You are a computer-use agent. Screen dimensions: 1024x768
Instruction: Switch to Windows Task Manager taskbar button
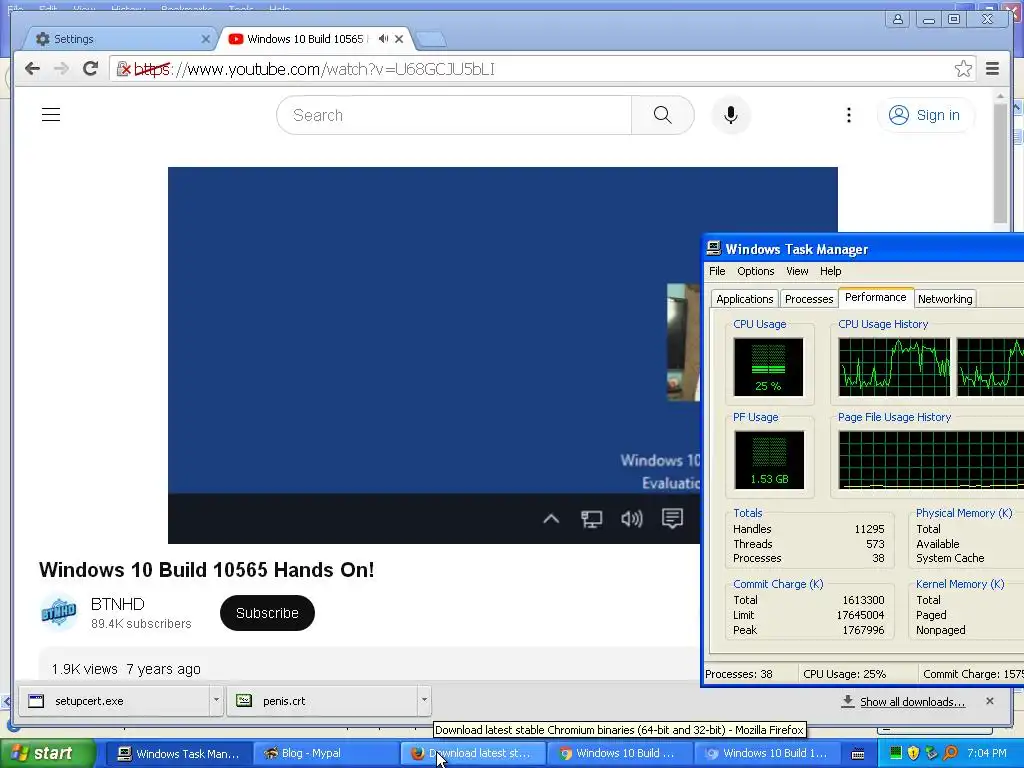point(177,754)
